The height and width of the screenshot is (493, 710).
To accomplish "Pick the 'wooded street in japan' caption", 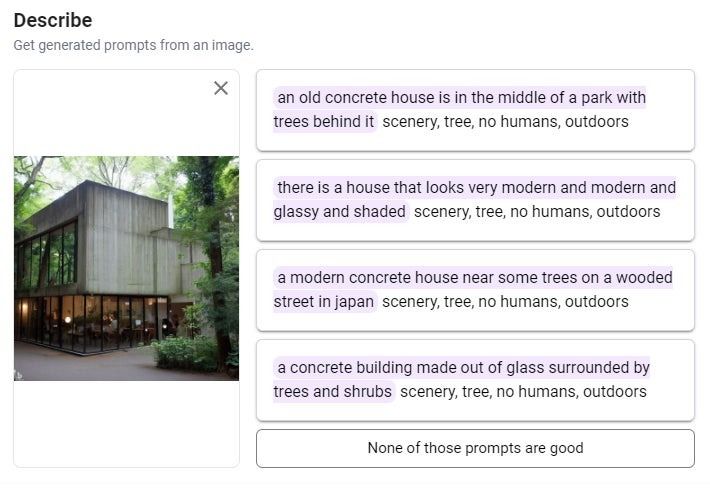I will [x=474, y=277].
